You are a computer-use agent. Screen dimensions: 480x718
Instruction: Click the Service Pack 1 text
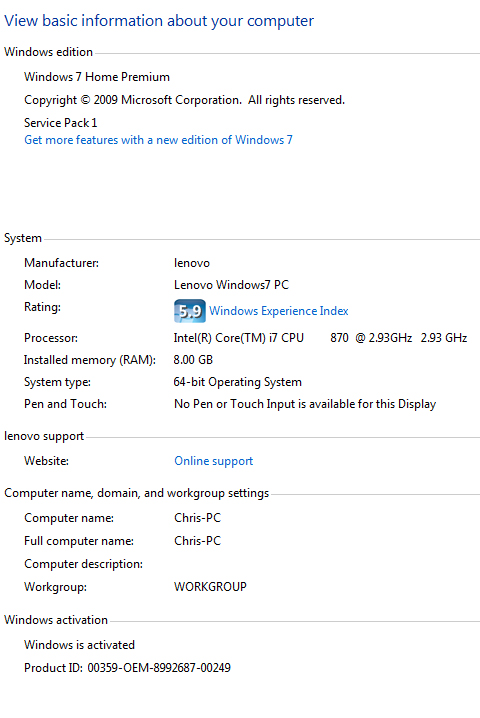(x=60, y=123)
